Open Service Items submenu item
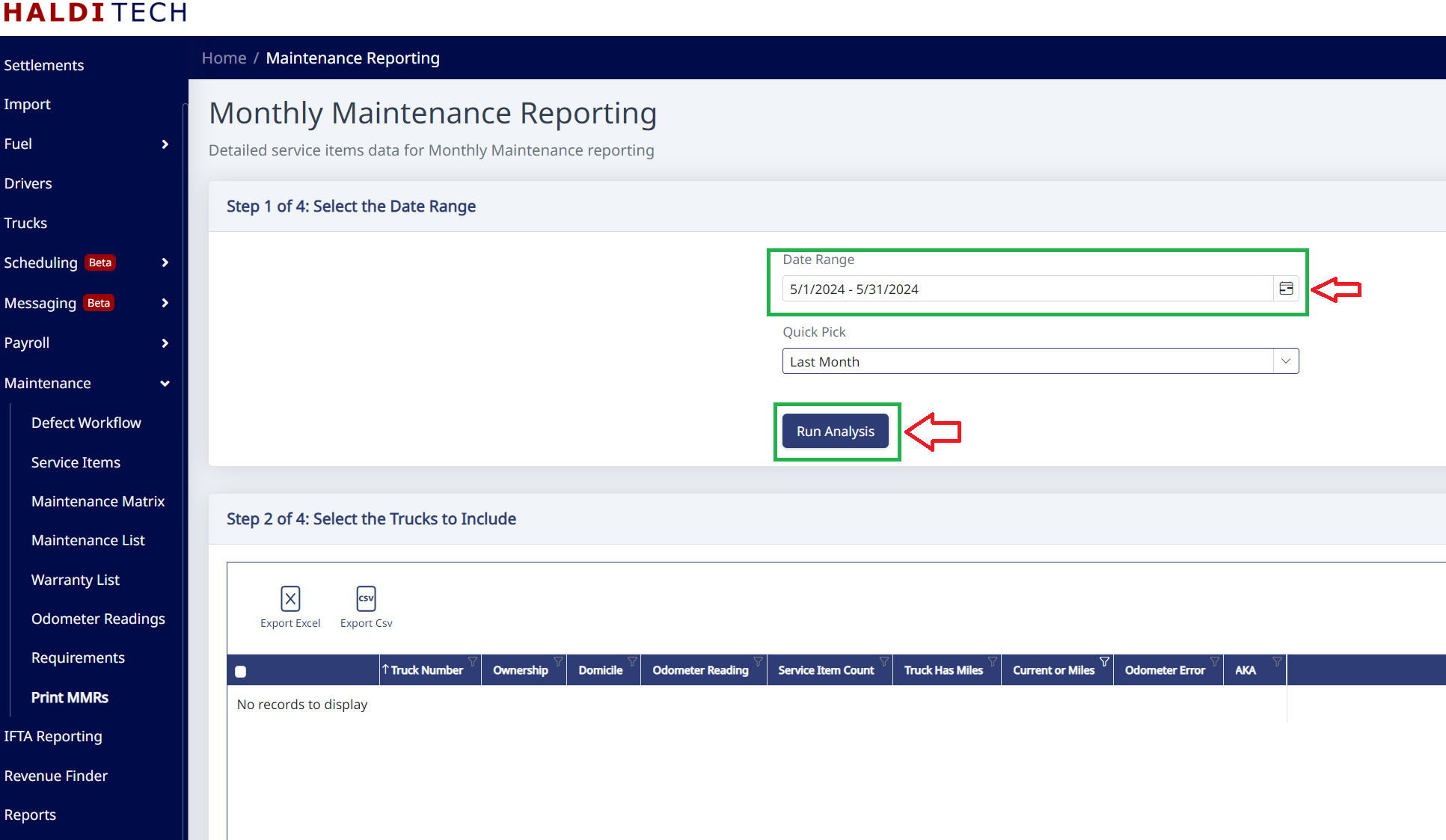The height and width of the screenshot is (840, 1446). point(76,462)
